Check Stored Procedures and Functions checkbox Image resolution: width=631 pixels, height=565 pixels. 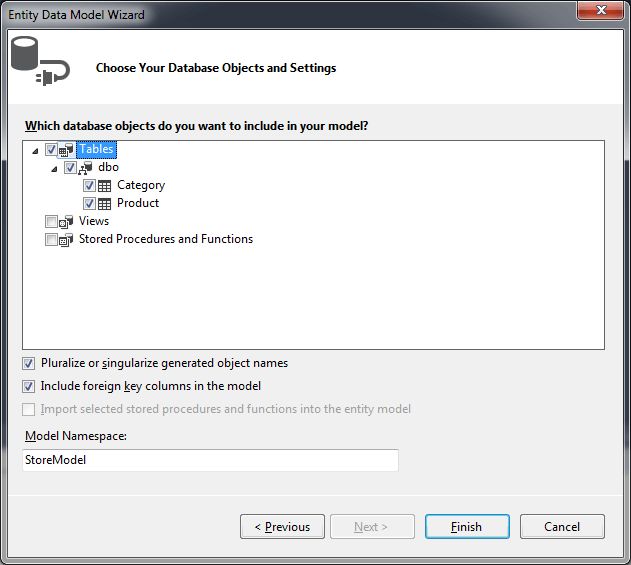[x=51, y=239]
